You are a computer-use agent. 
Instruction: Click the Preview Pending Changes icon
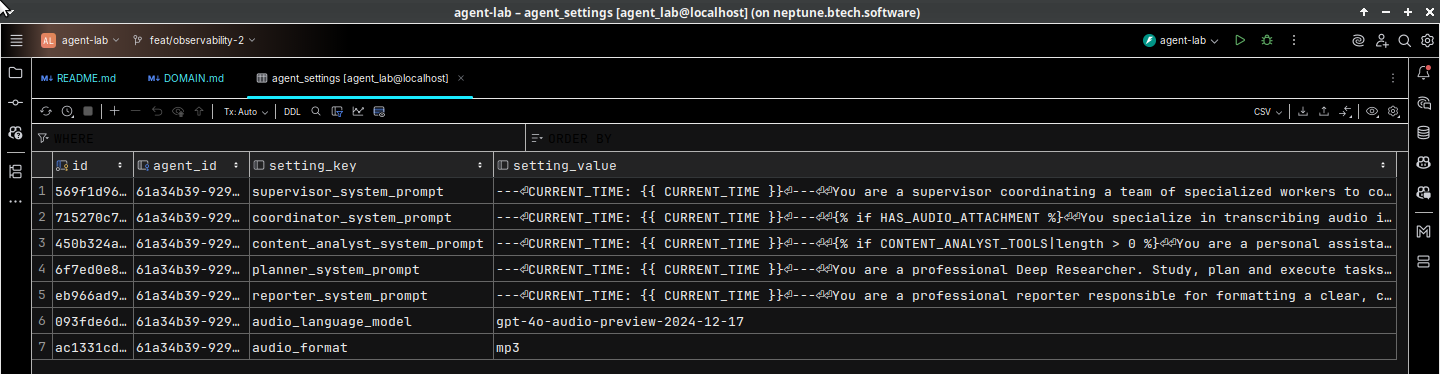click(178, 112)
